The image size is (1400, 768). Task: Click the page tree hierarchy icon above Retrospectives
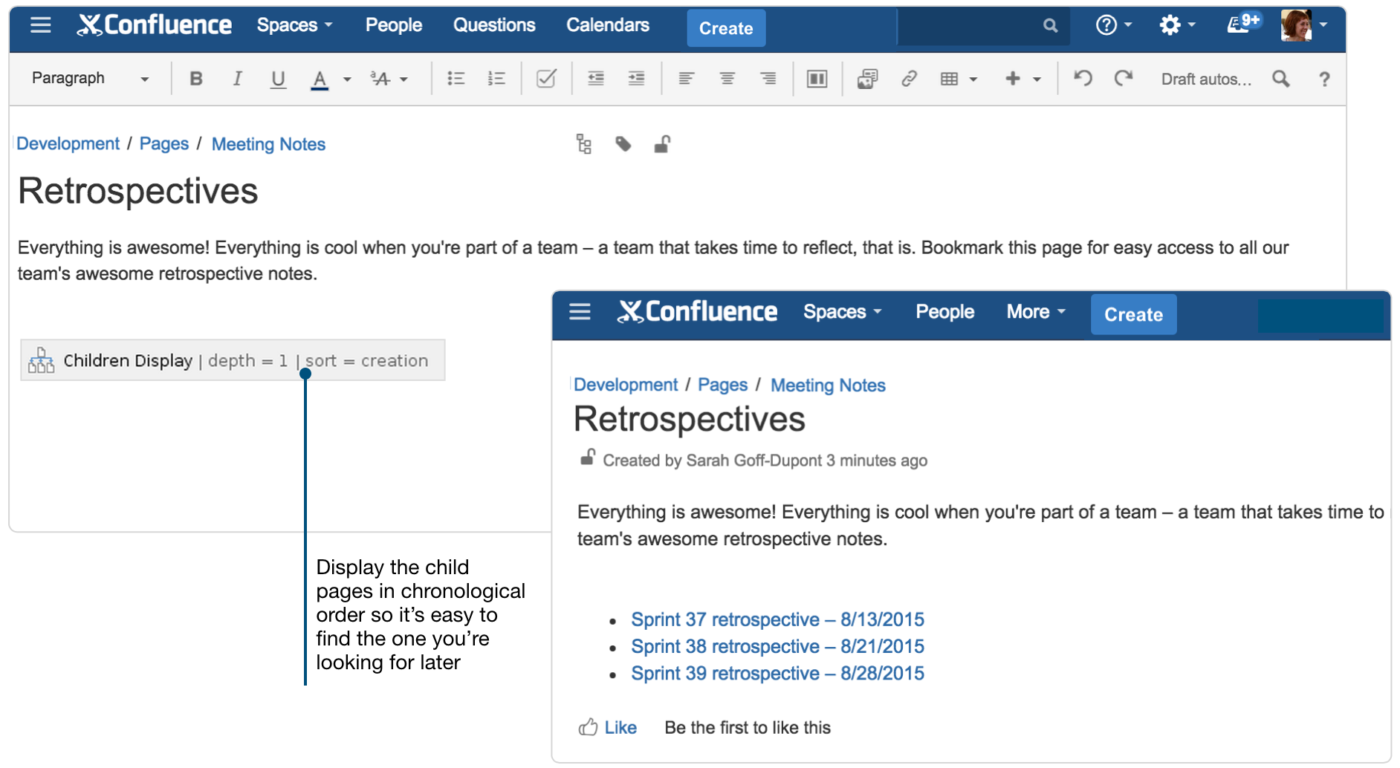point(584,143)
